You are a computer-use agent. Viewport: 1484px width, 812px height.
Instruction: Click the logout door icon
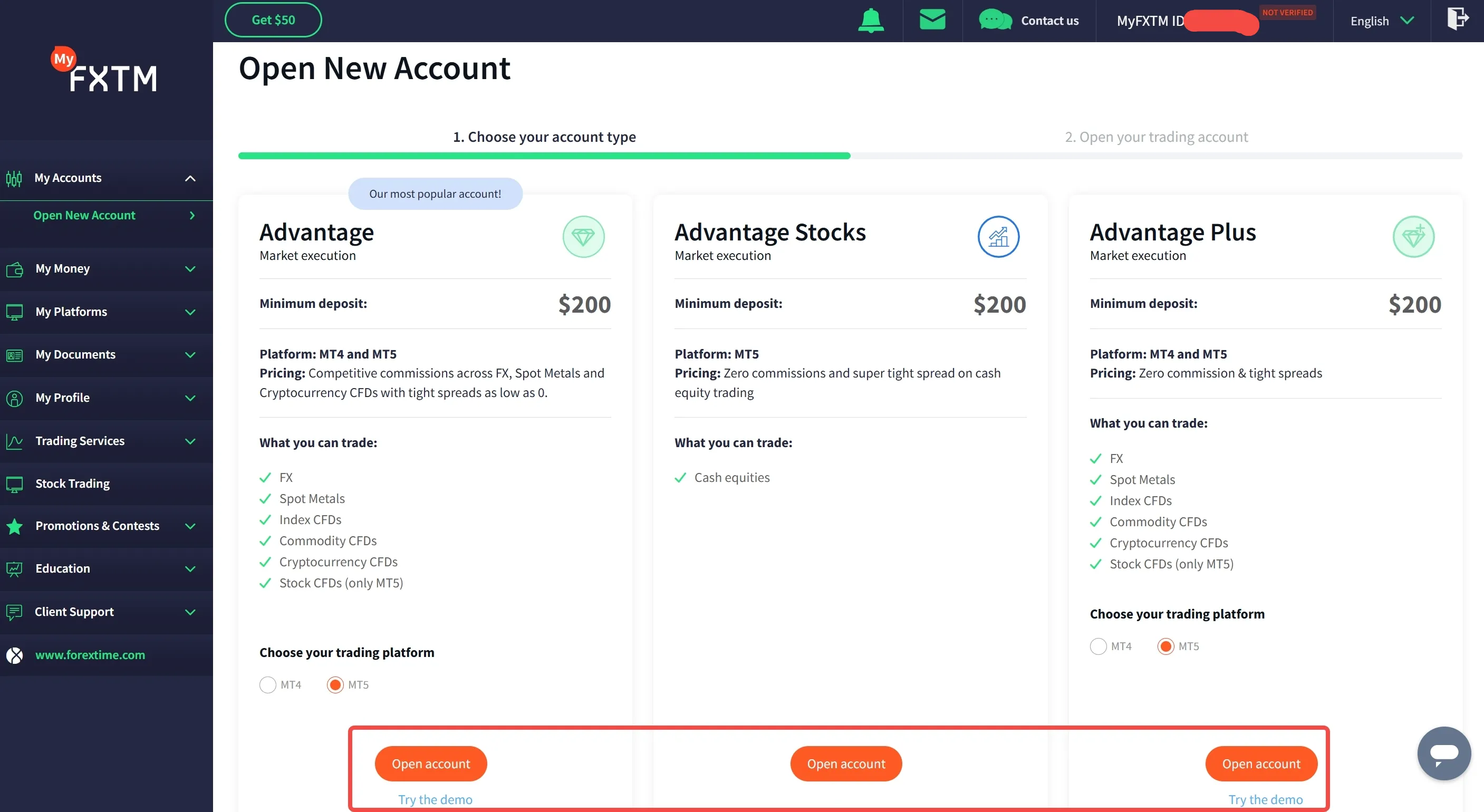pos(1458,18)
